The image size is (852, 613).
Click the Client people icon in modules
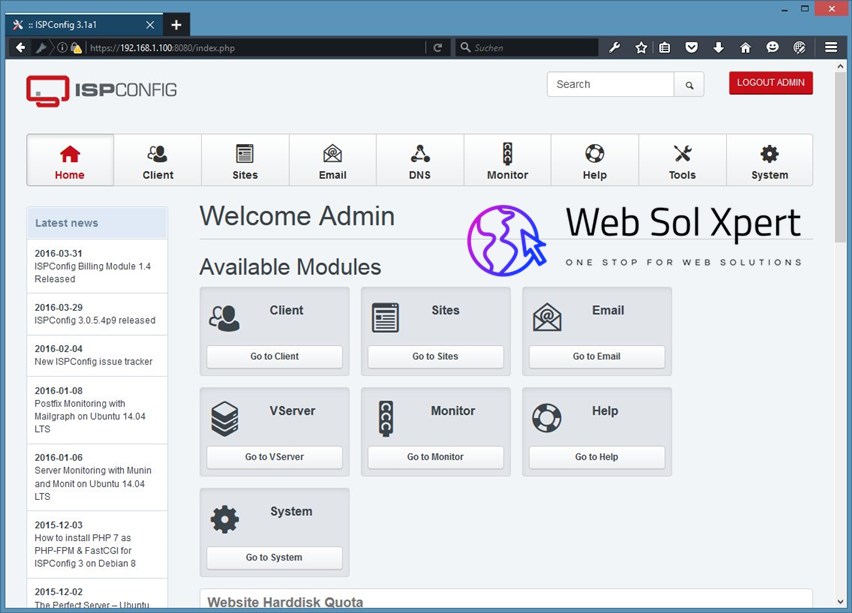(x=224, y=318)
